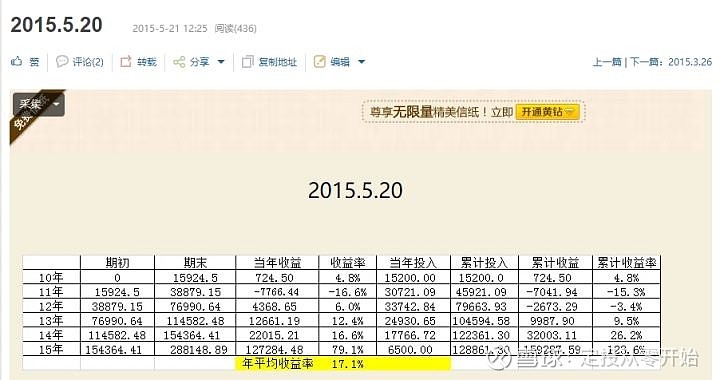
Task: Click cell value 288148.89
Action: pos(198,350)
